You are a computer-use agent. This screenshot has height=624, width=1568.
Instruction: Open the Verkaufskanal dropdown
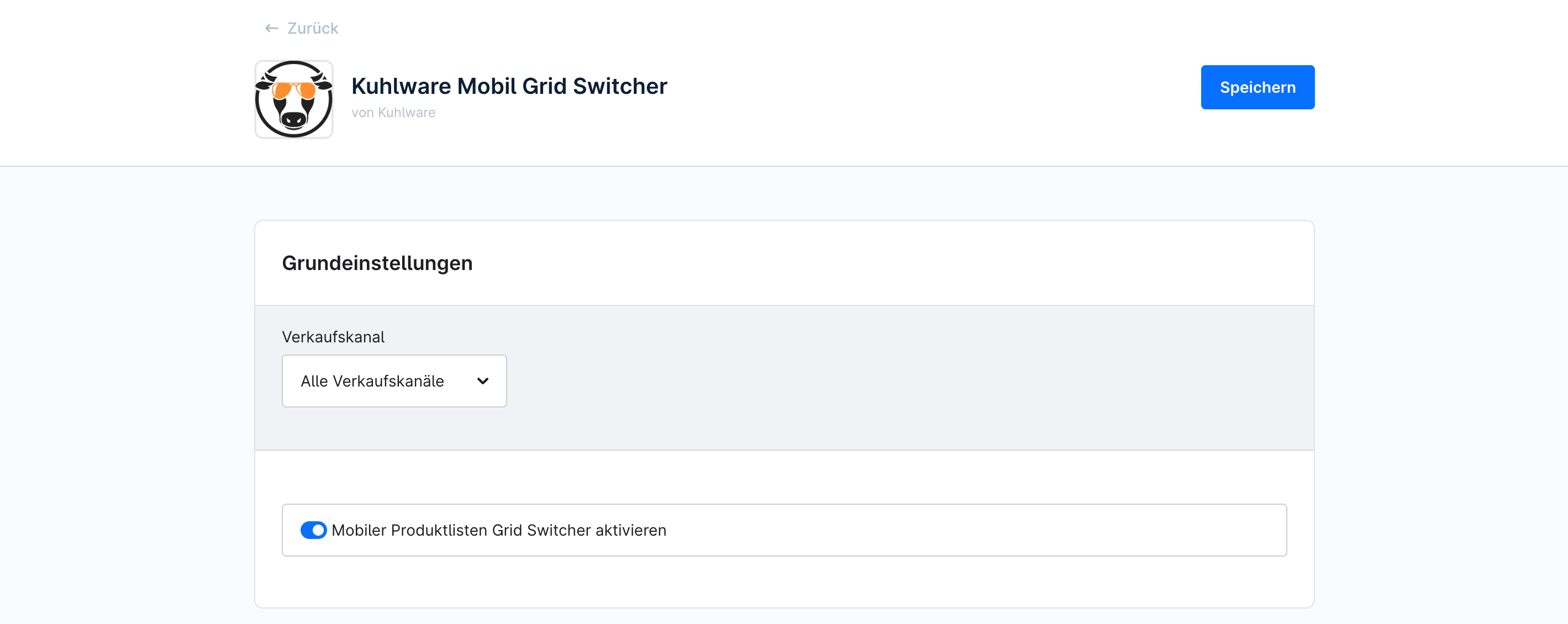coord(394,380)
